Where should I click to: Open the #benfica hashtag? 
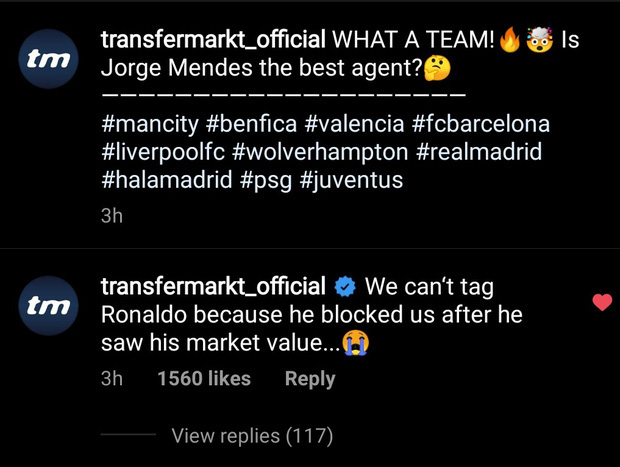252,127
